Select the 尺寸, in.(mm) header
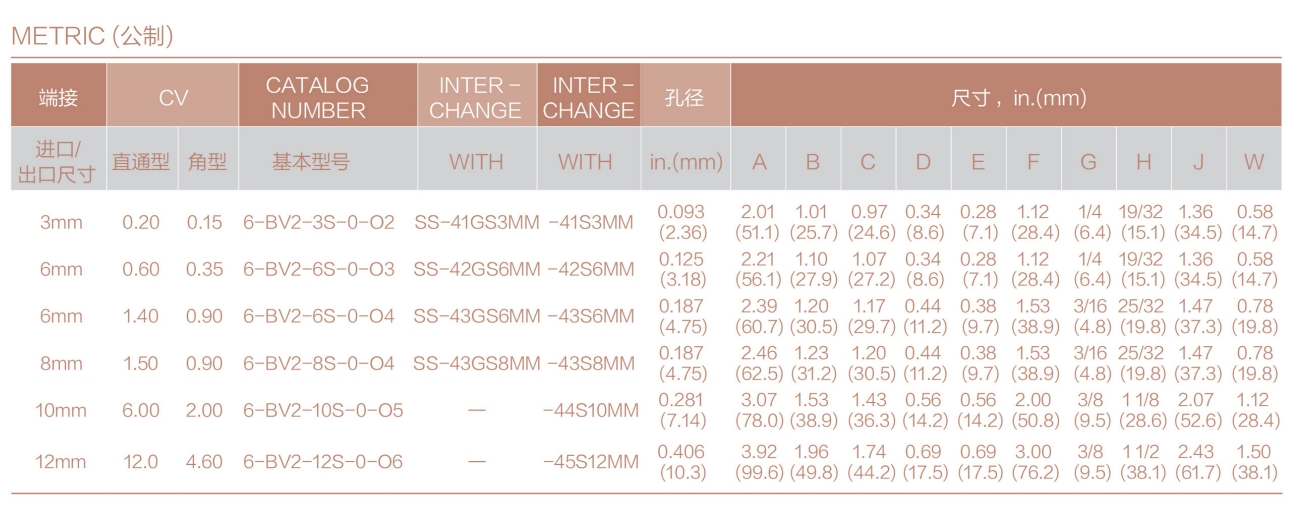This screenshot has height=508, width=1312. click(x=1006, y=98)
